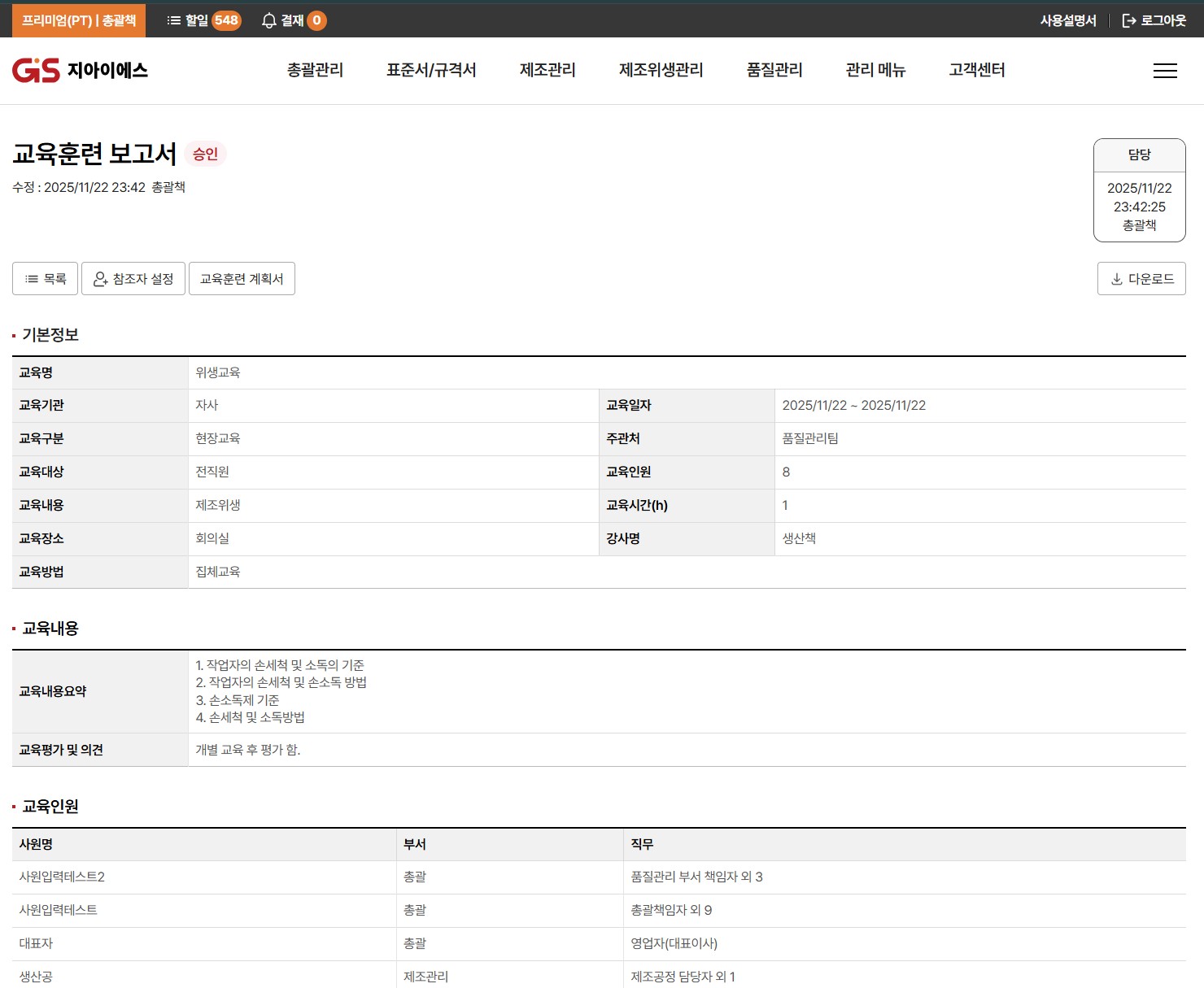Screen dimensions: 1204x988
Task: Click the 결재 bell icon
Action: (x=269, y=20)
